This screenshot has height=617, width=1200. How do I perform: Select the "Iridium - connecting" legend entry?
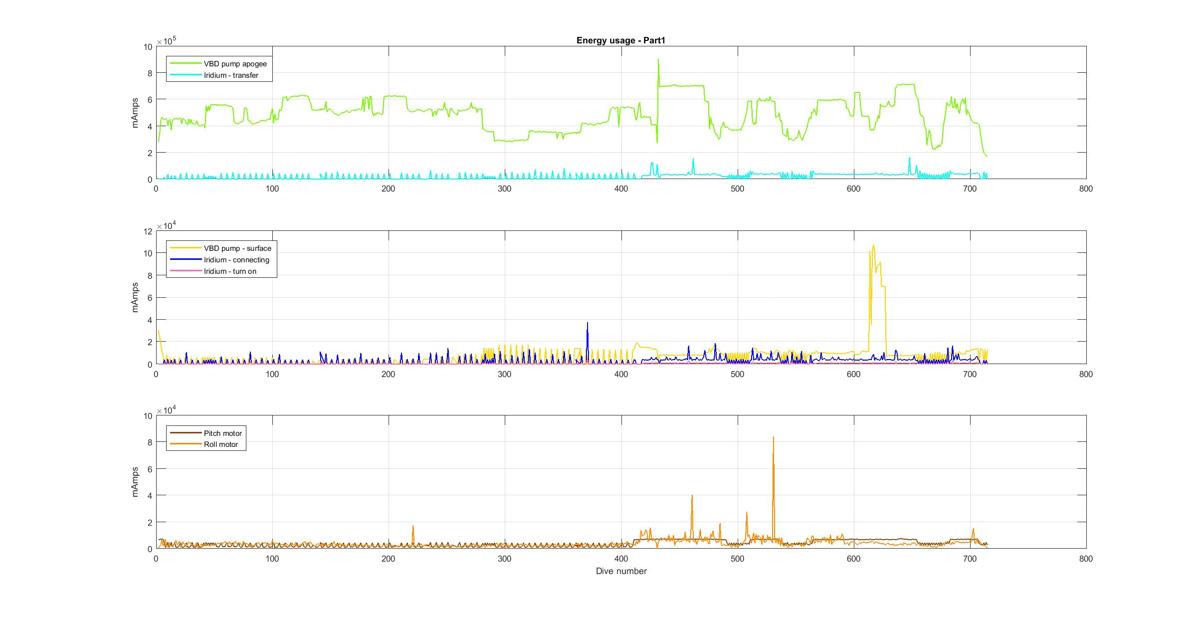(x=236, y=259)
